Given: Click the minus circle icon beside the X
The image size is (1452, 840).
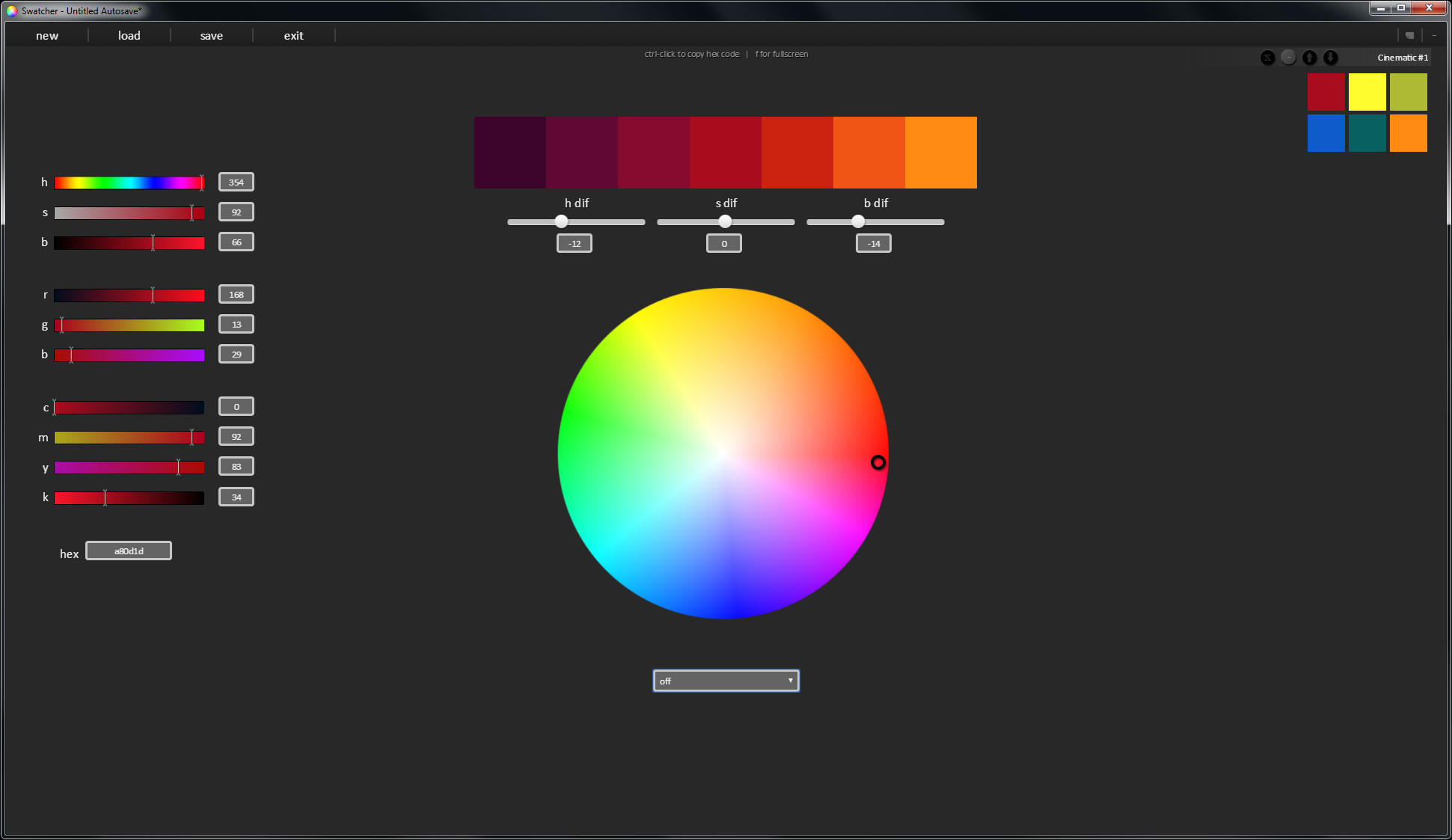Looking at the screenshot, I should click(x=1288, y=57).
